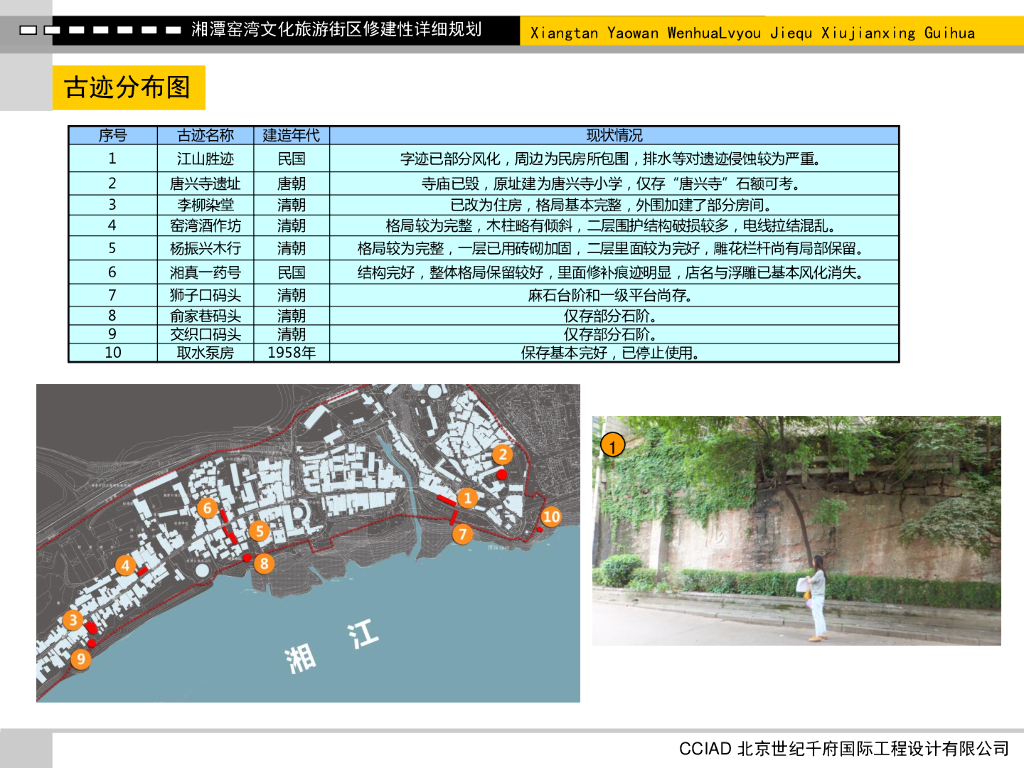Click map marker number 5
This screenshot has height=768, width=1024.
pos(259,531)
